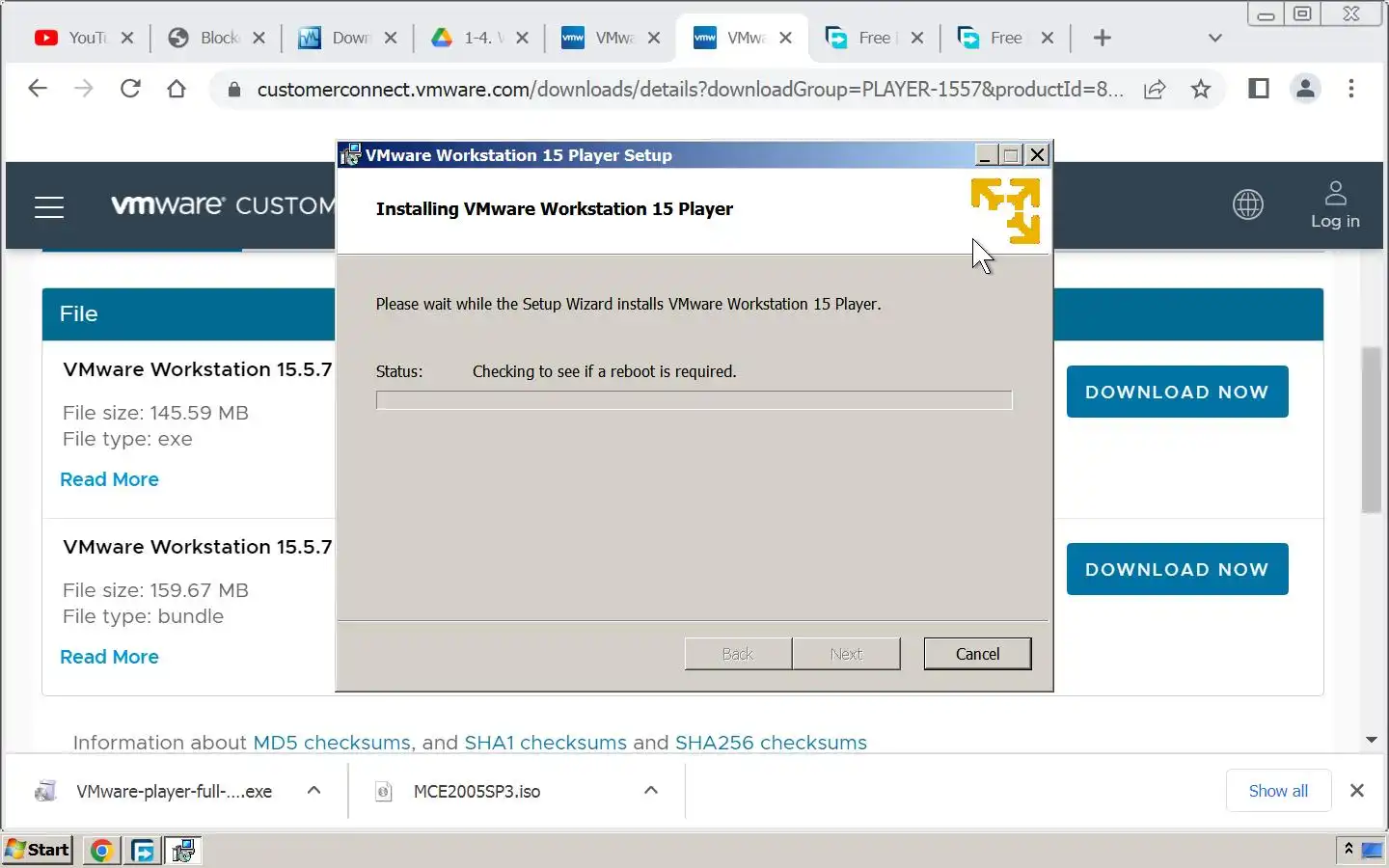Download the 159.67 MB bundle file

(x=1177, y=569)
